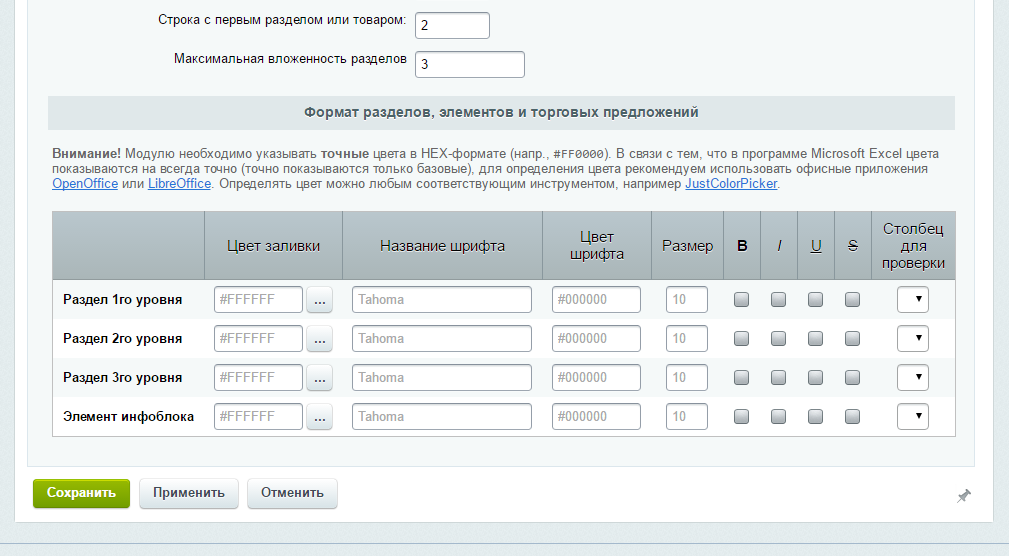Click the Отменить button
Image resolution: width=1009 pixels, height=556 pixels.
(x=292, y=493)
